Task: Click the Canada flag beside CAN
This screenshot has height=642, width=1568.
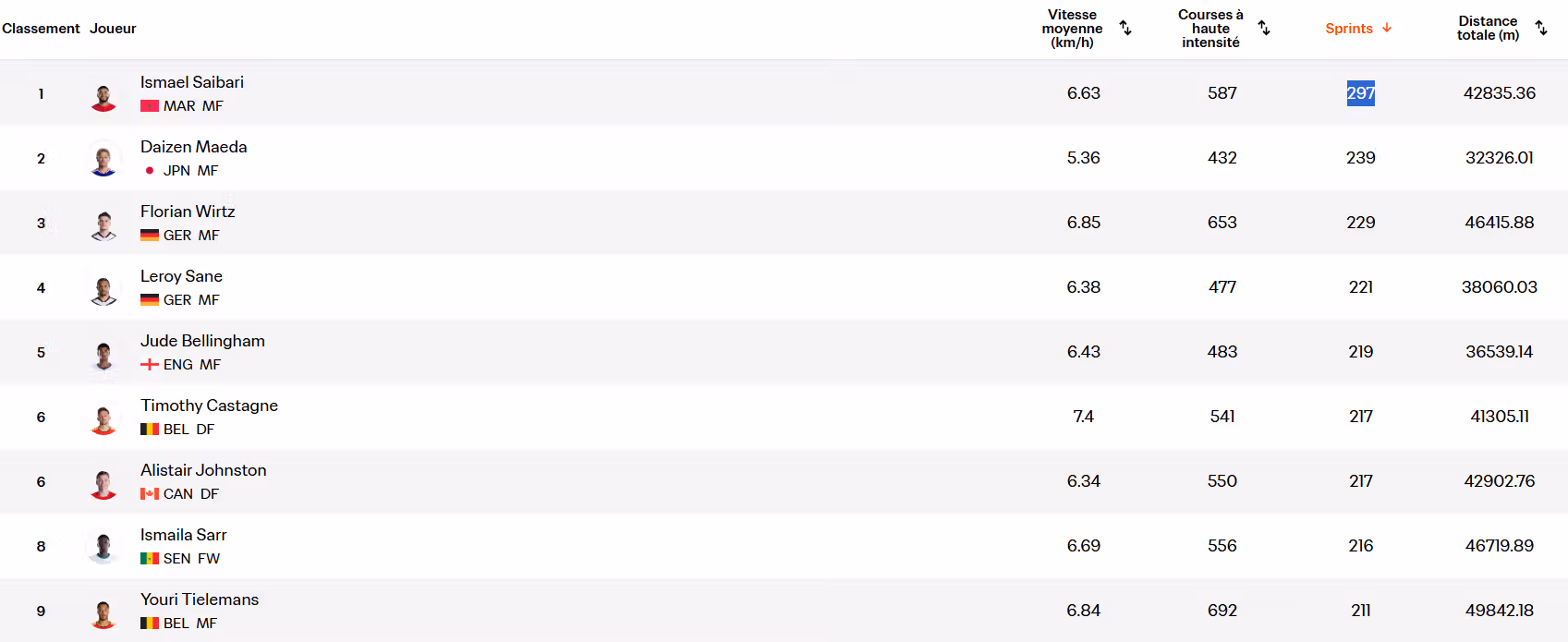Action: [150, 494]
